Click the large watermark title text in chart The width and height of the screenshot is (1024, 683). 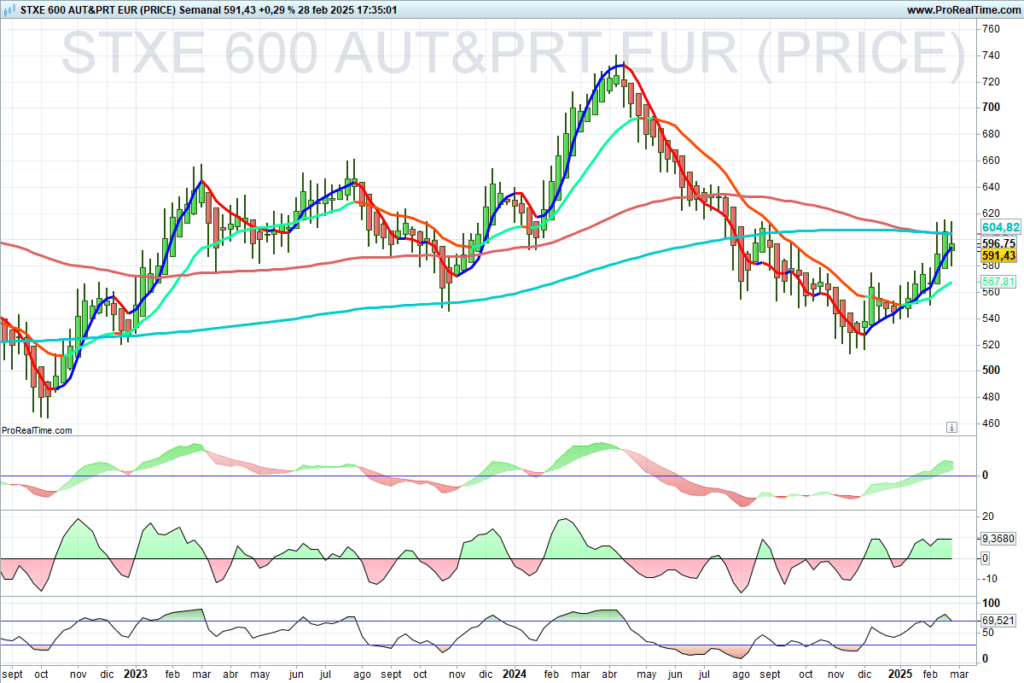click(514, 53)
